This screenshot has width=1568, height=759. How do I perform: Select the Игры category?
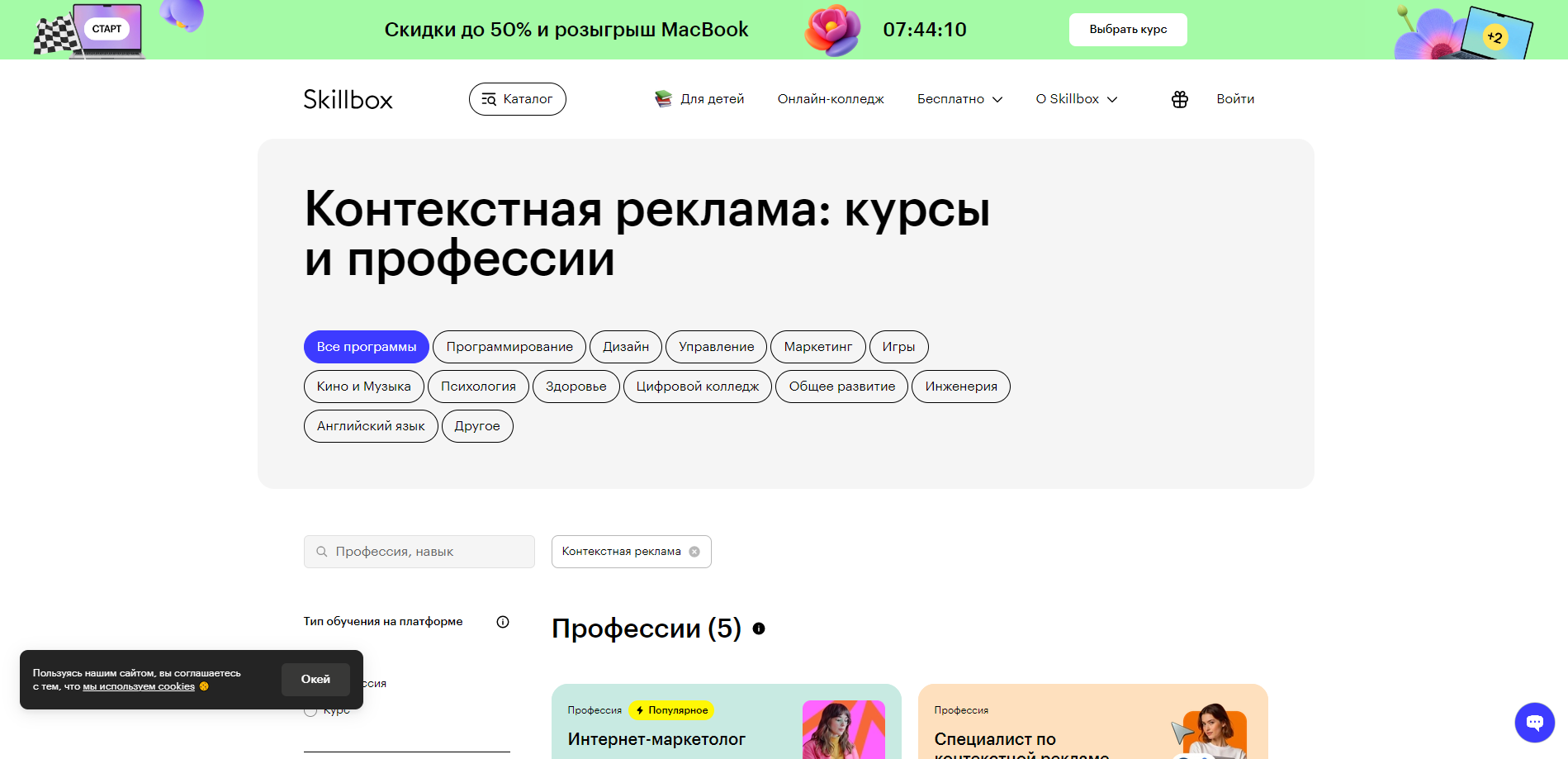[x=898, y=347]
